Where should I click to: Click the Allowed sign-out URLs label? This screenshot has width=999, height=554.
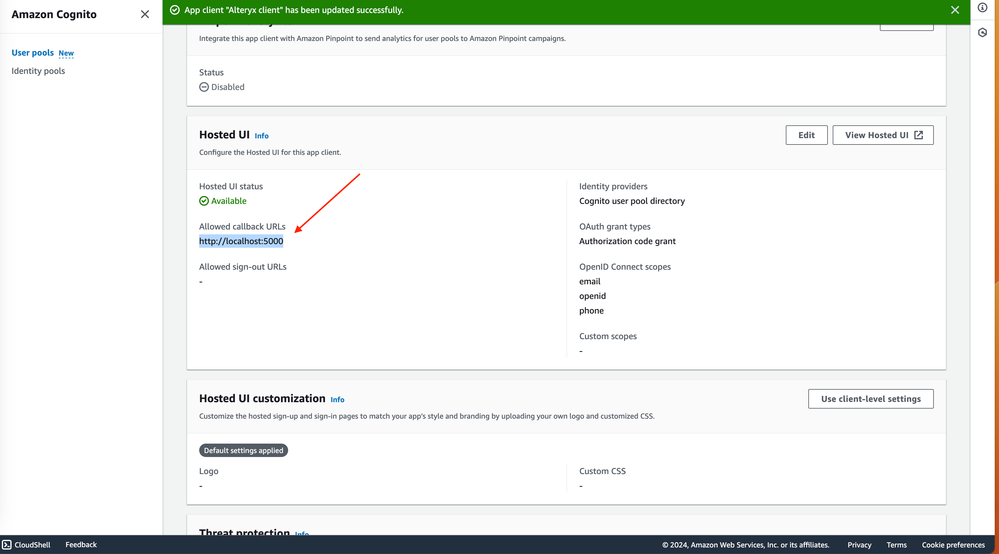tap(242, 267)
